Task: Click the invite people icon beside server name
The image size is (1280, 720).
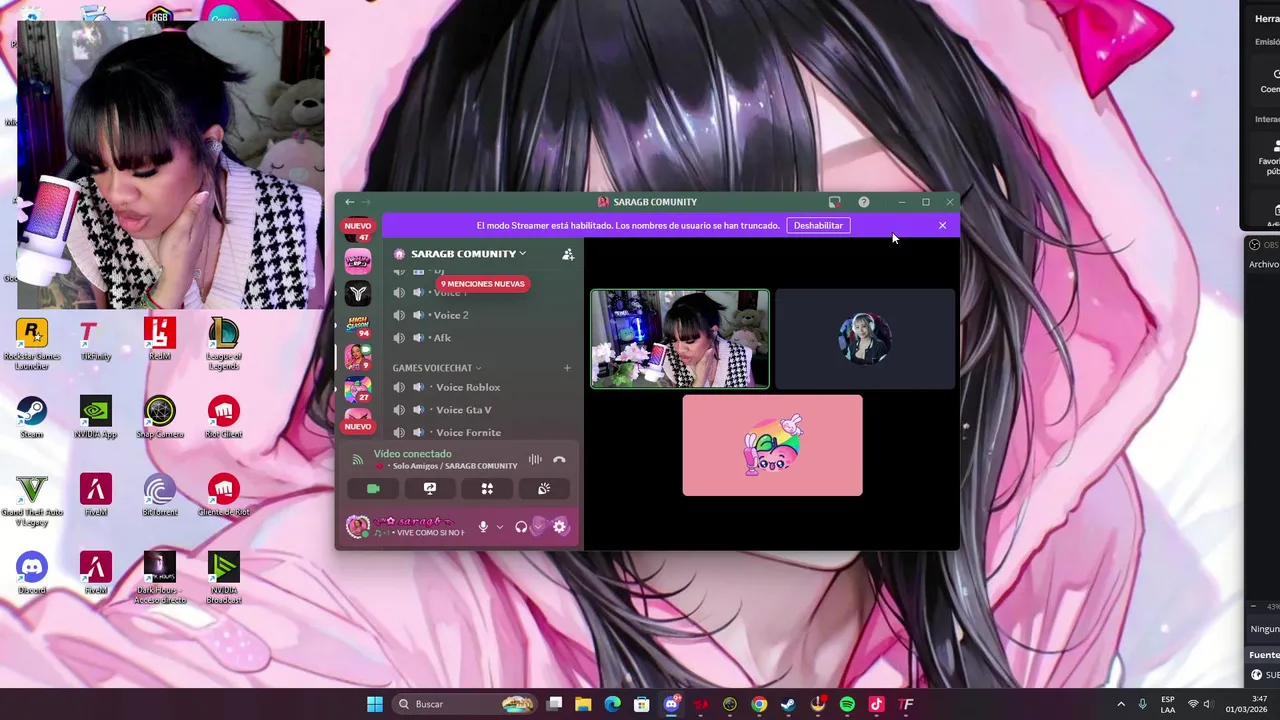Action: coord(568,254)
